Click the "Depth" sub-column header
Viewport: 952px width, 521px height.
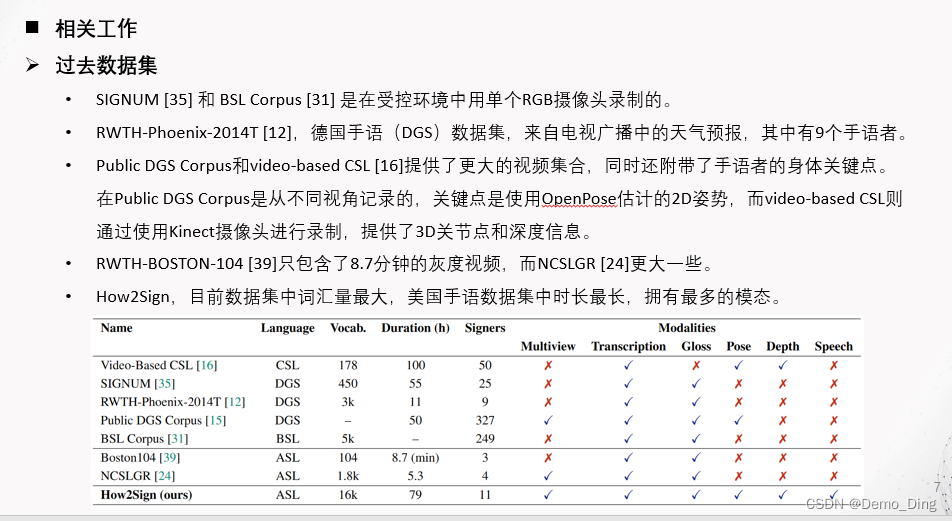coord(783,347)
